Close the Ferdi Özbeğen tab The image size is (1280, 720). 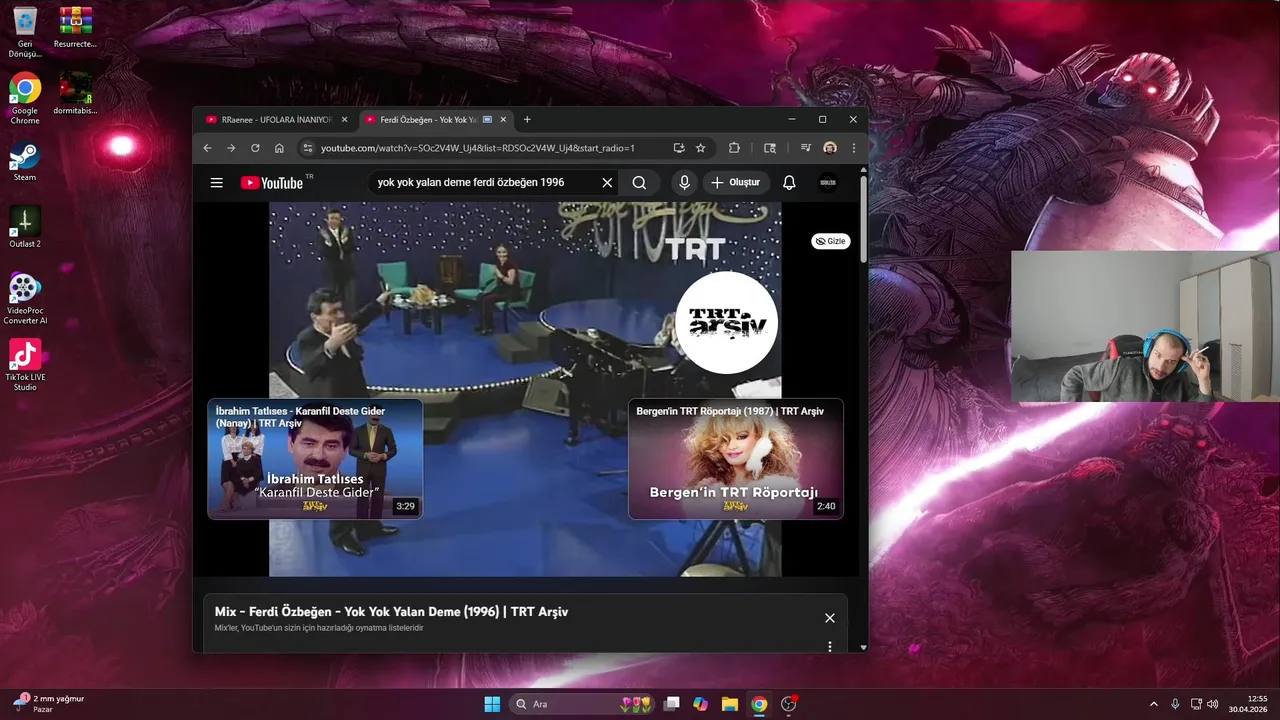click(504, 120)
